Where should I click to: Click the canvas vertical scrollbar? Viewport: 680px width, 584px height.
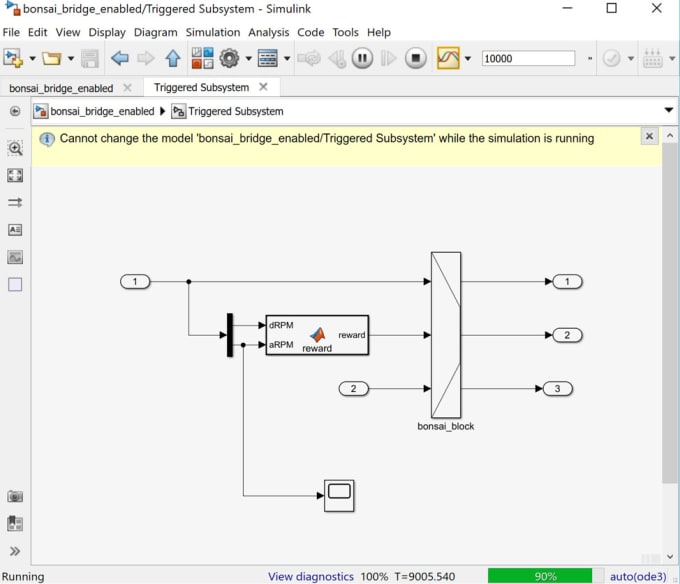tap(670, 313)
